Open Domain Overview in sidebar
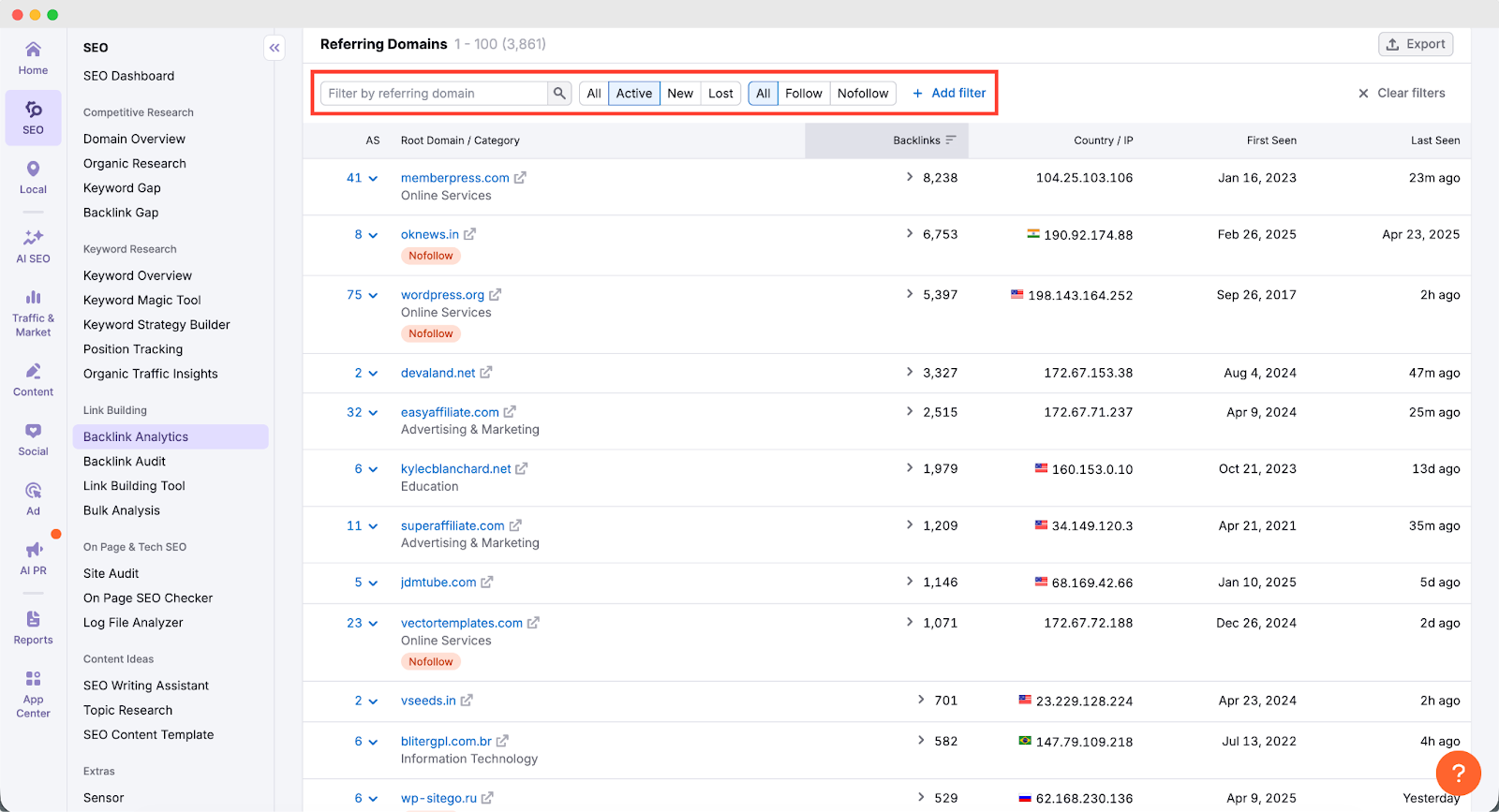 (134, 139)
